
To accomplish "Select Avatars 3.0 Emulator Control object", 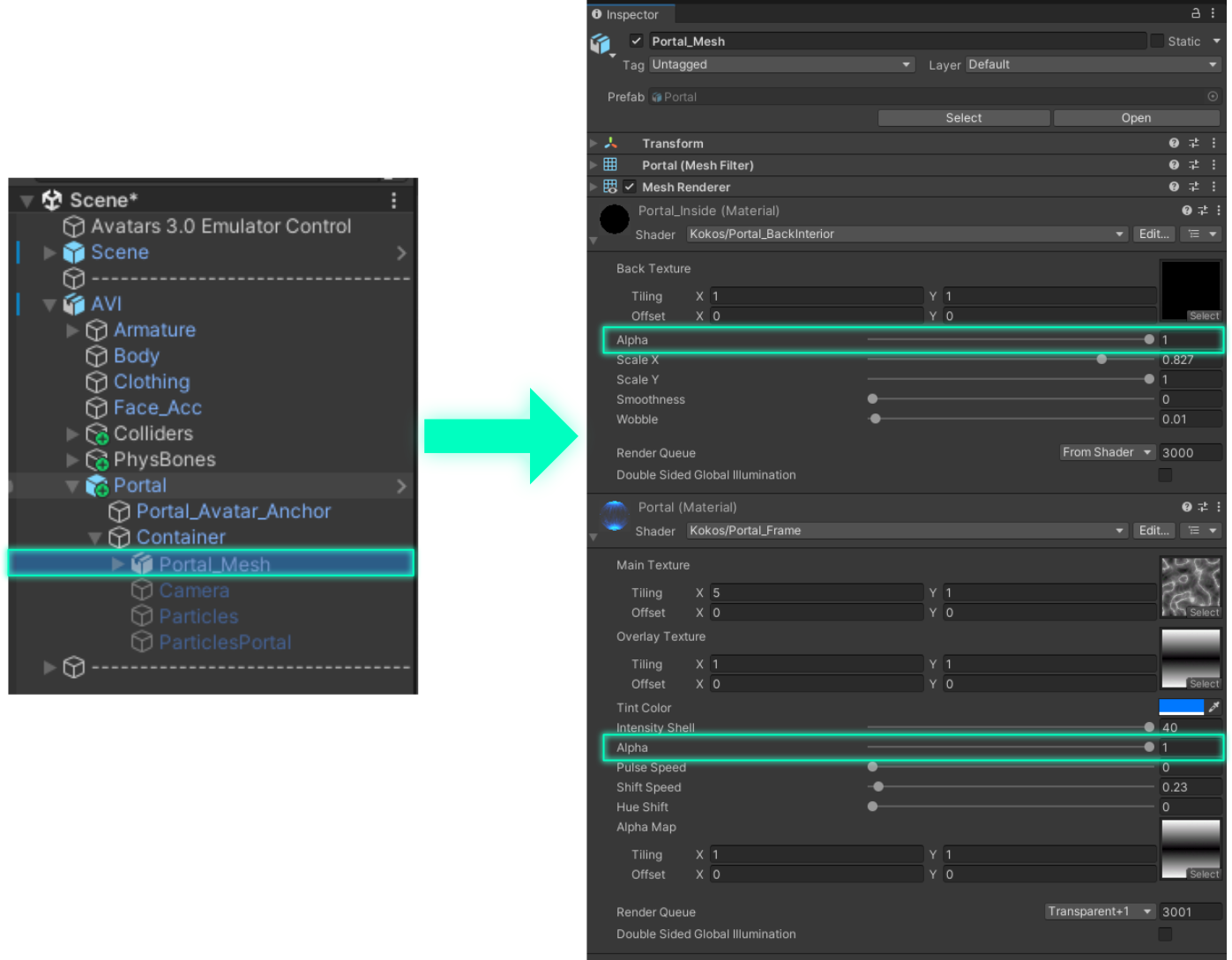I will [220, 227].
